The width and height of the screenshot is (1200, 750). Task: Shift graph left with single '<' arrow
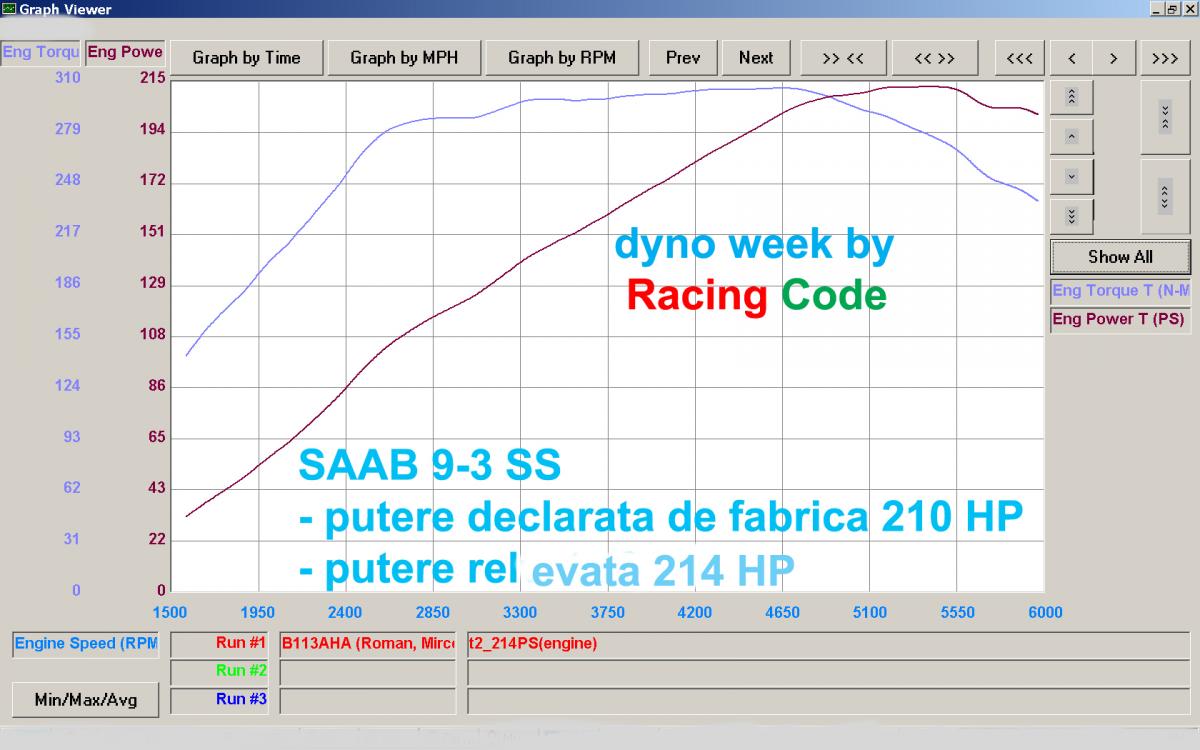click(1072, 58)
